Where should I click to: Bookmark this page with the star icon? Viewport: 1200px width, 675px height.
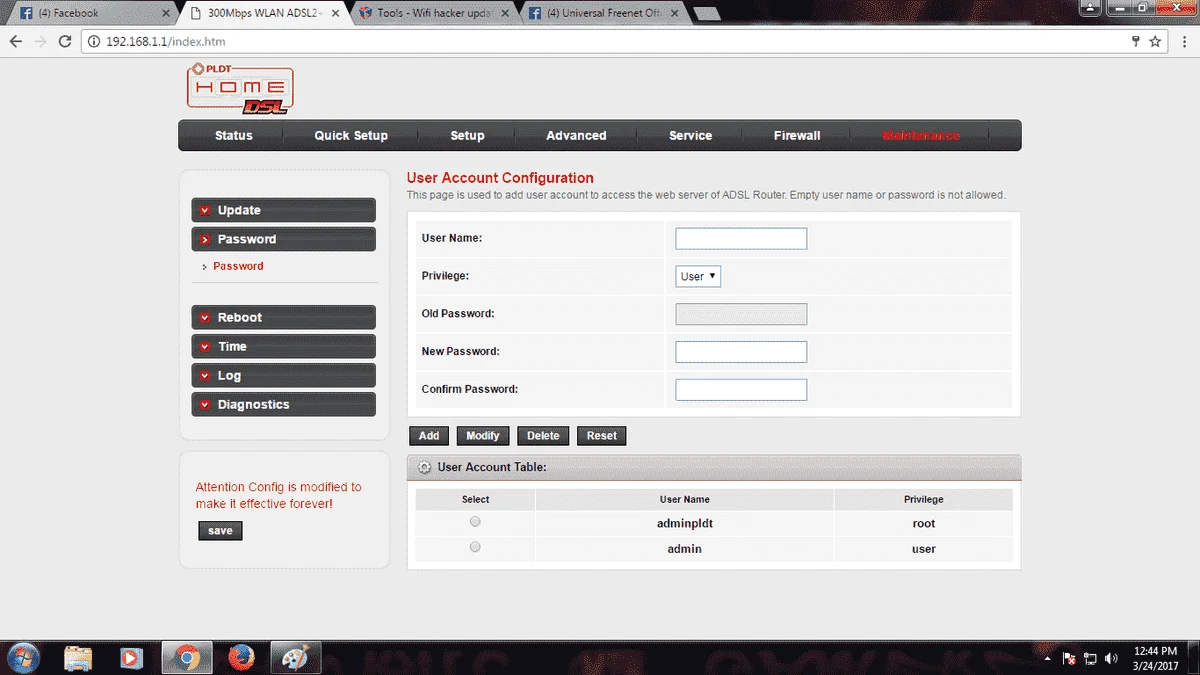tap(1155, 42)
